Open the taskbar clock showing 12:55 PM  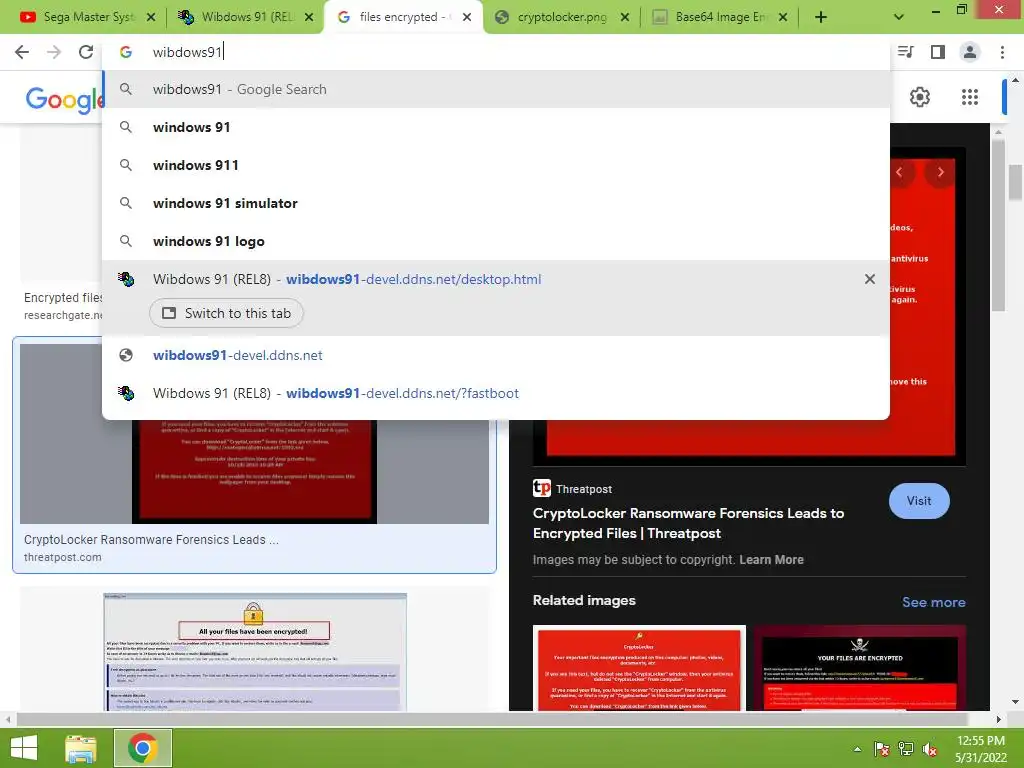click(x=981, y=749)
